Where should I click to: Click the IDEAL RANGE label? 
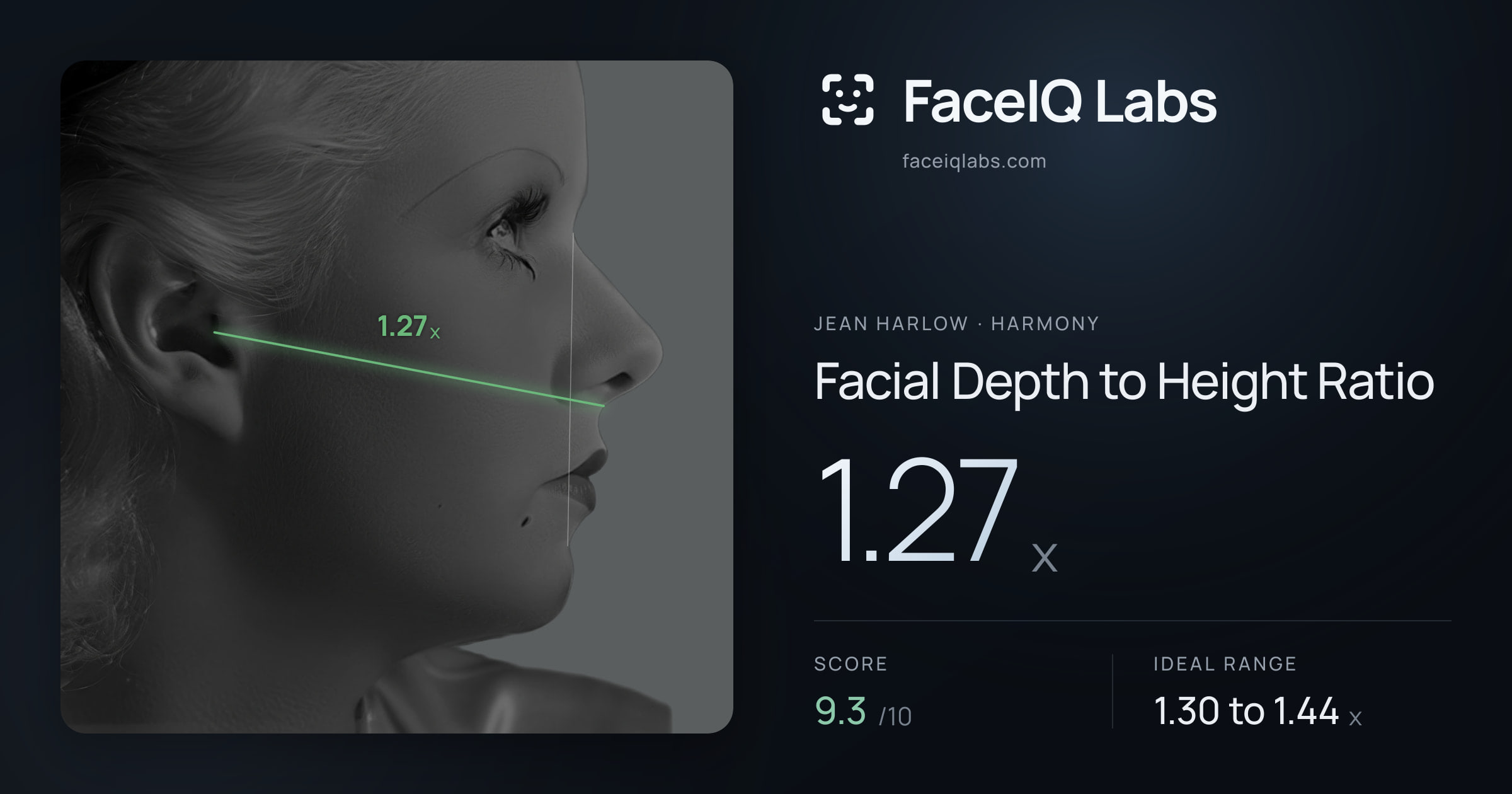pyautogui.click(x=1225, y=664)
